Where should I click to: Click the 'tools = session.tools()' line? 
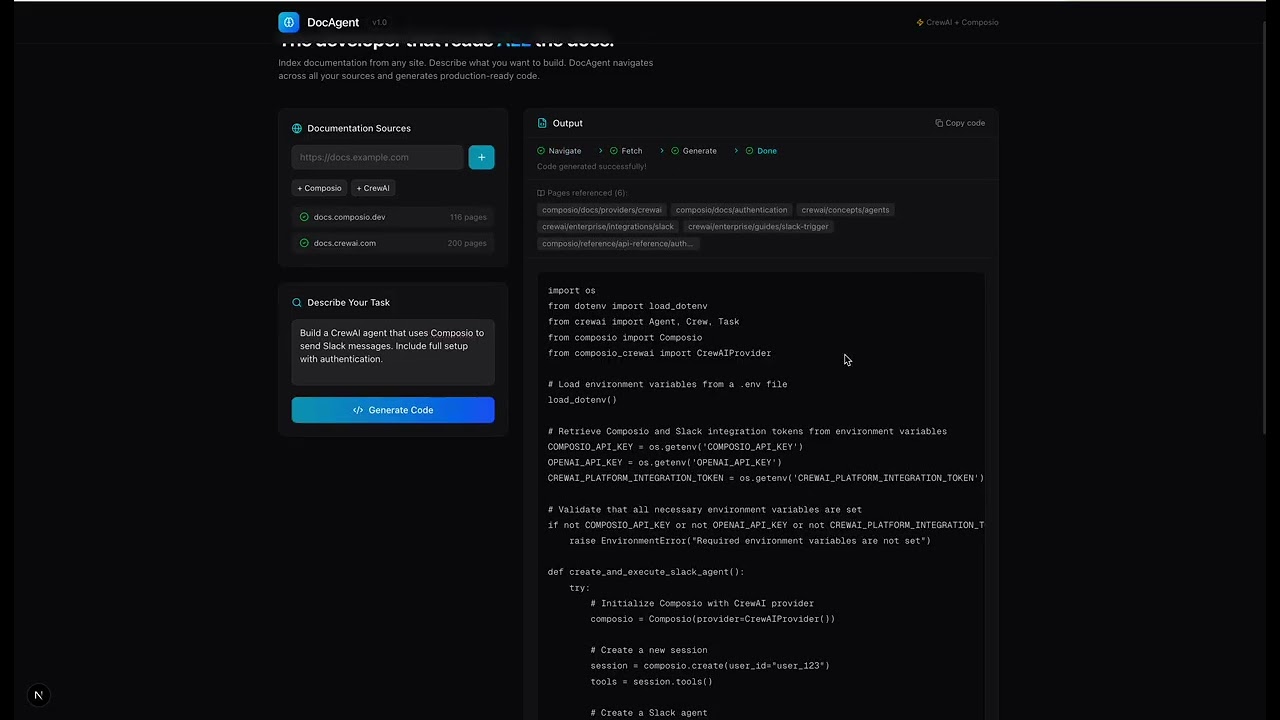click(651, 682)
